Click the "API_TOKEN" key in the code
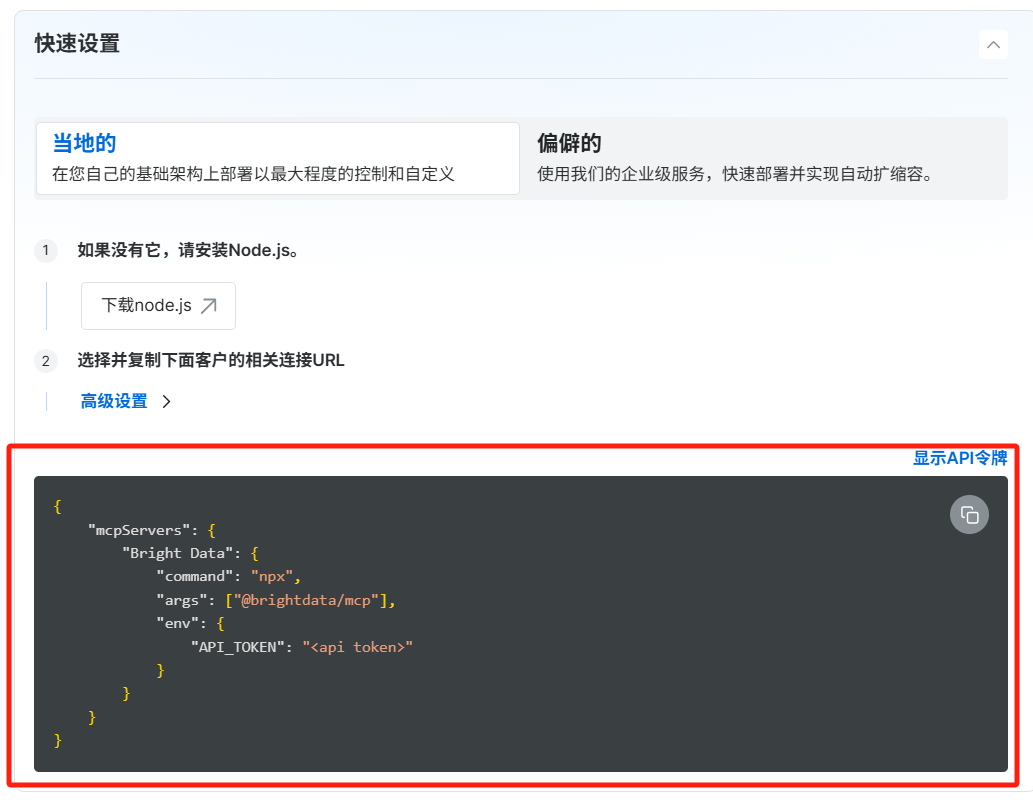 238,647
